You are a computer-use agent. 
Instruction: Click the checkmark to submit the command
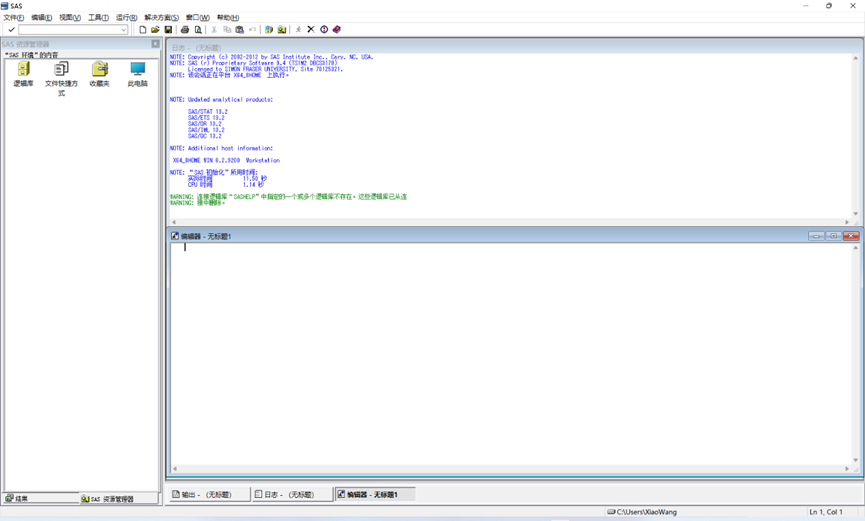pos(11,29)
